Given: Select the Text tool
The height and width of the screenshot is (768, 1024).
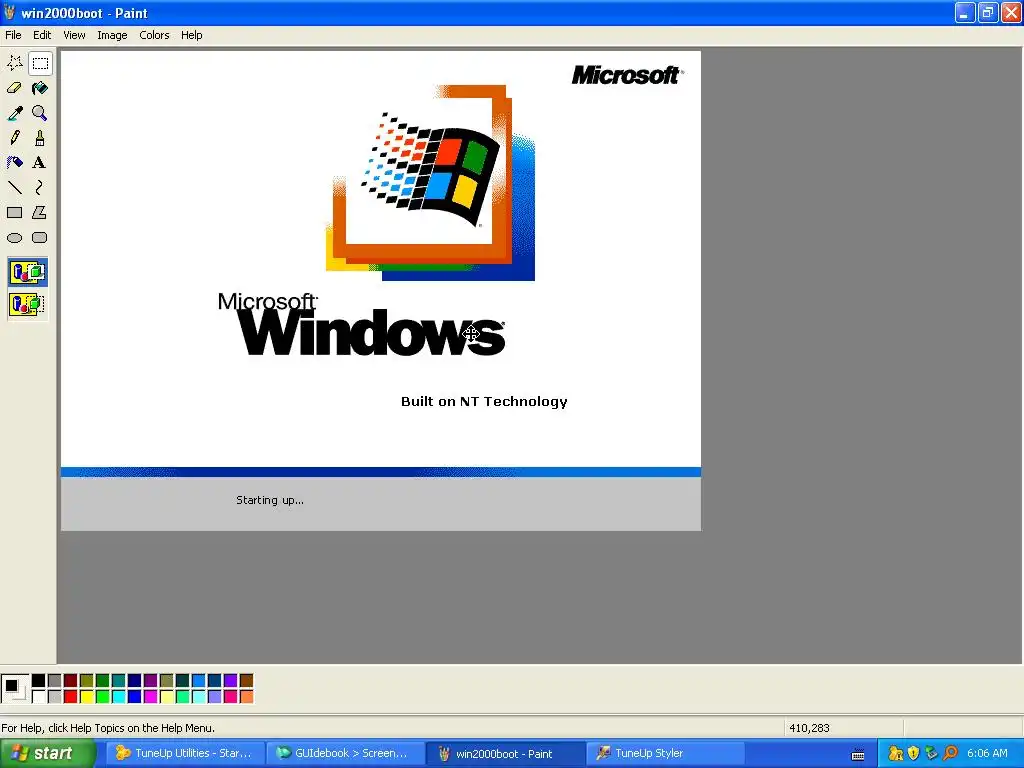Looking at the screenshot, I should tap(40, 163).
